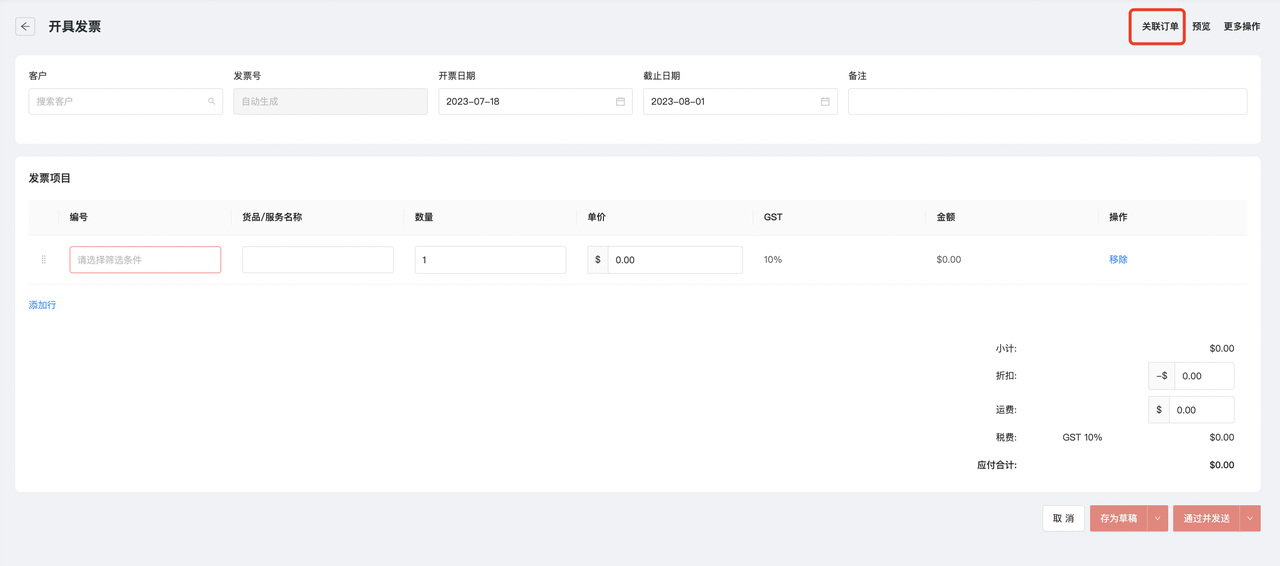This screenshot has width=1280, height=566.
Task: Click 存为草稿 button
Action: pos(1118,518)
